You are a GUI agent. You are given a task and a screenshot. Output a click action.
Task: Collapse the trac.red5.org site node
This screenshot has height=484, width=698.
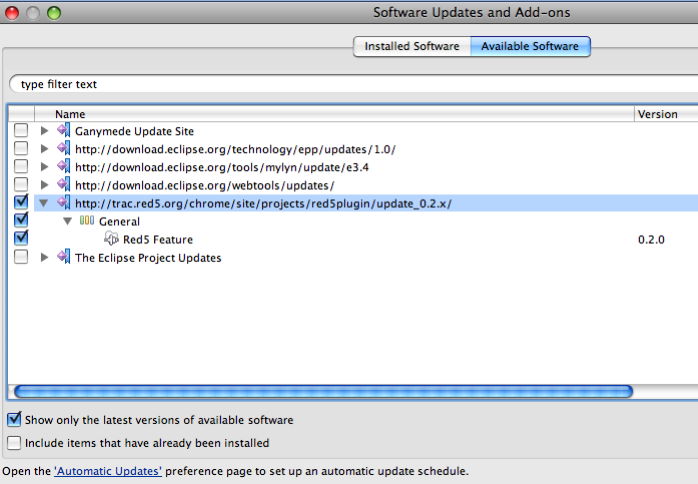tap(44, 203)
